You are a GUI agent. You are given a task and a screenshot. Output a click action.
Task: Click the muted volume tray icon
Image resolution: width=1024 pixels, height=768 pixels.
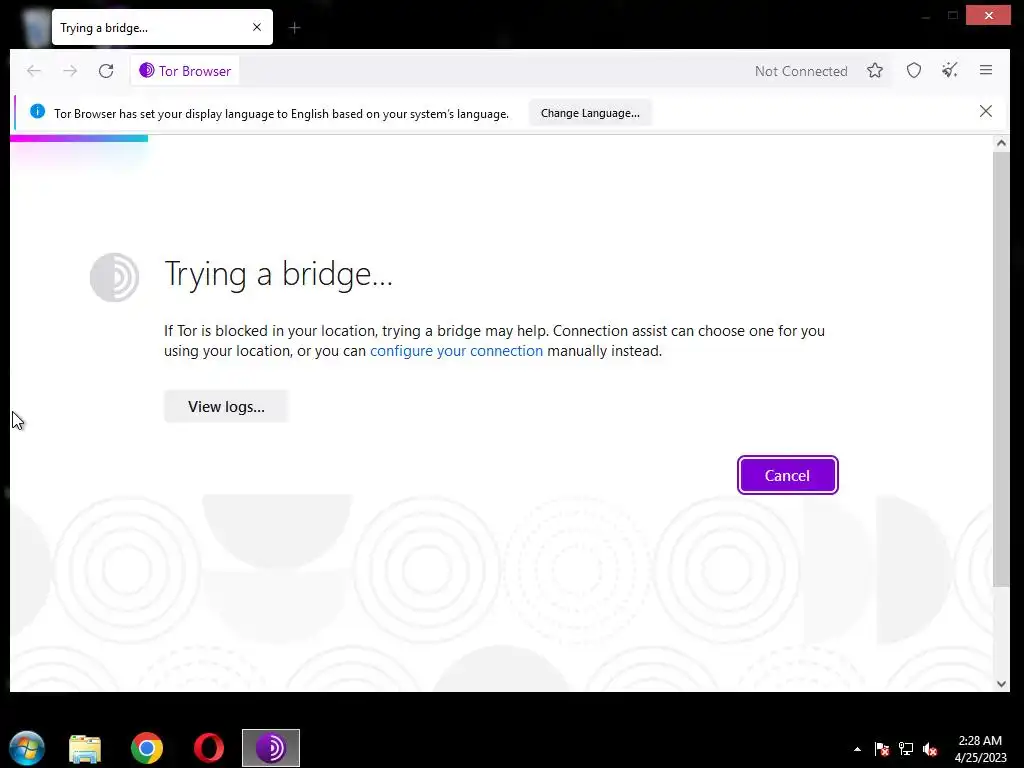[930, 748]
